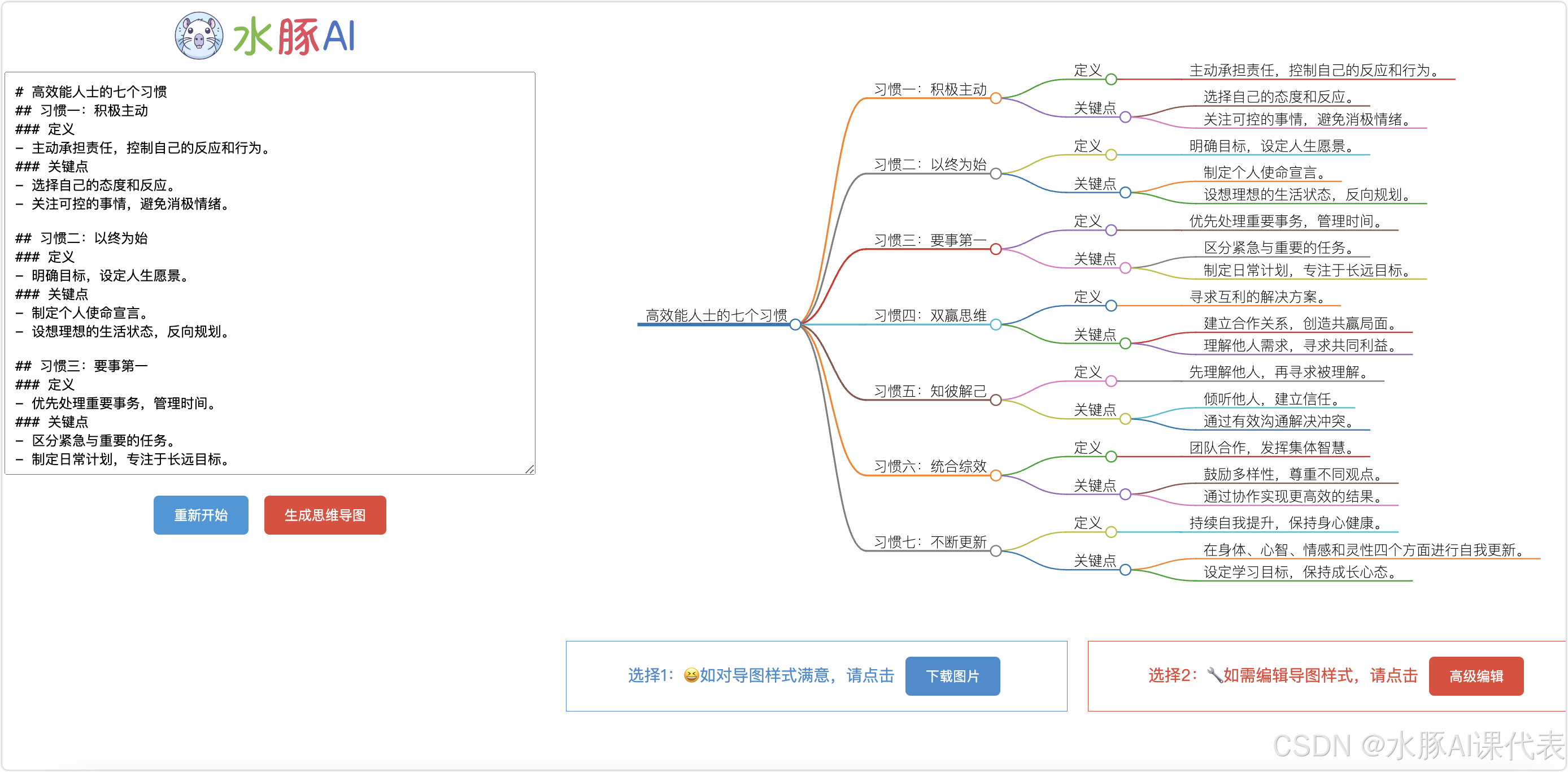Collapse 习惯七：不断更新 node circle
The width and height of the screenshot is (1568, 772).
pyautogui.click(x=996, y=551)
